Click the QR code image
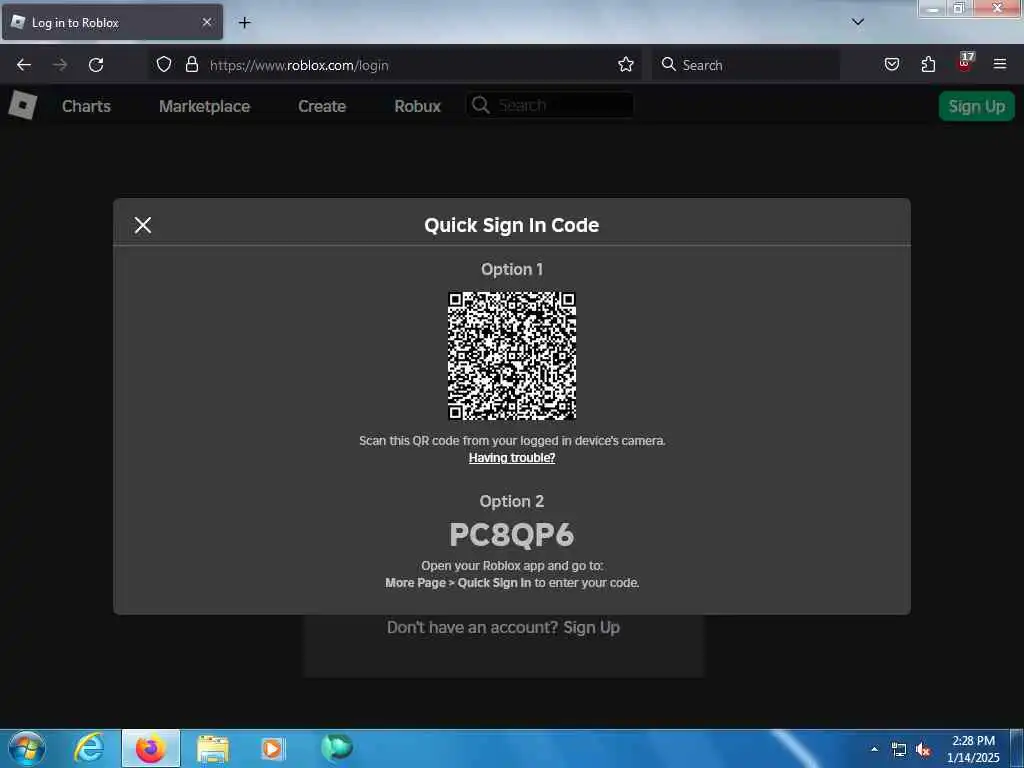Viewport: 1024px width, 768px height. 512,356
